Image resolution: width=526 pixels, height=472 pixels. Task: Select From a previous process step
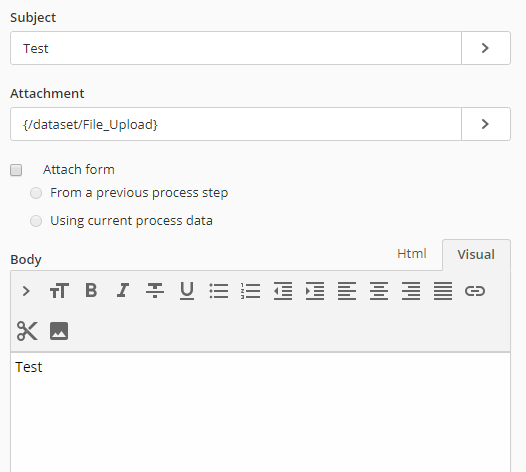point(36,193)
